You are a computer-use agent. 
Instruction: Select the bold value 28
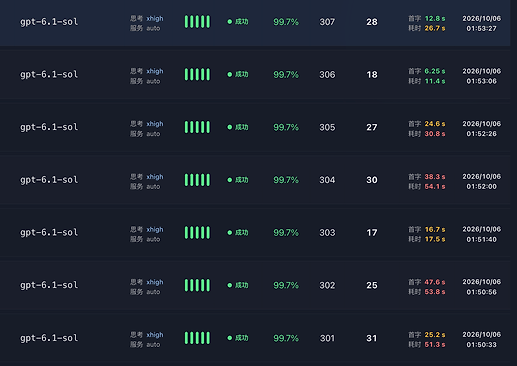[372, 22]
